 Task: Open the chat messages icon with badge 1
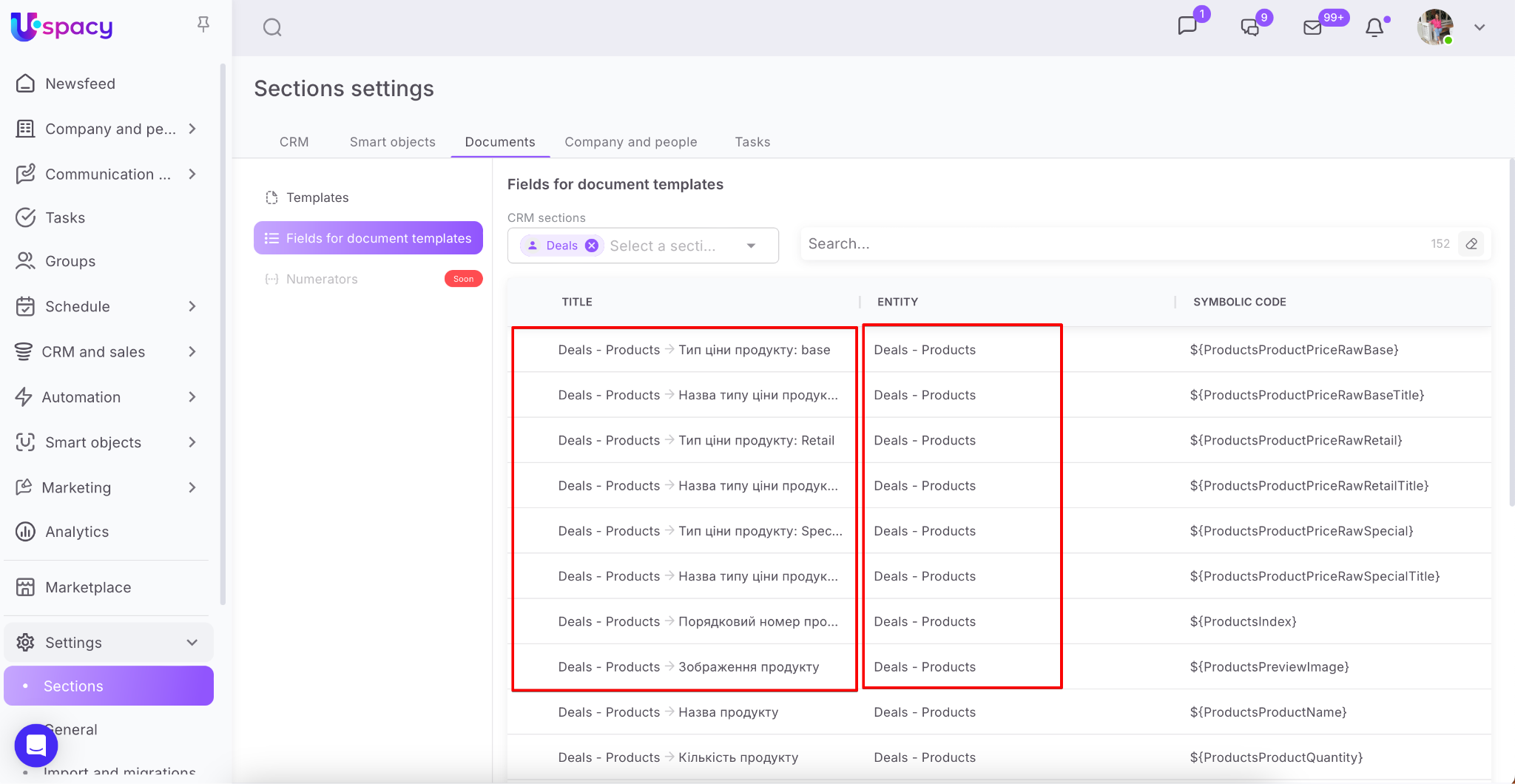coord(1187,27)
